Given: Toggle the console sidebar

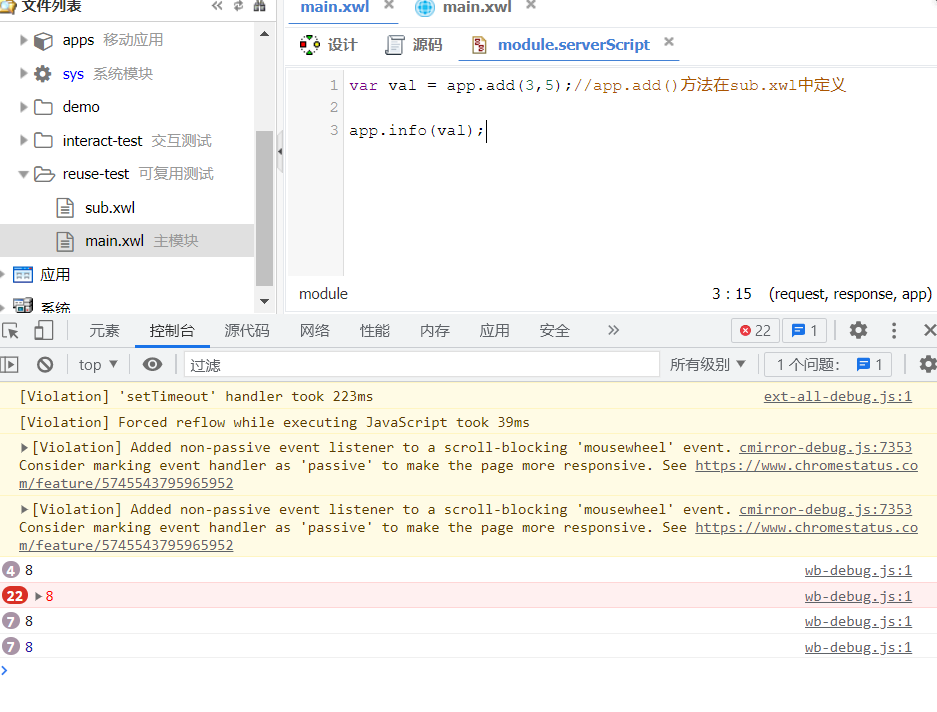Looking at the screenshot, I should [10, 365].
